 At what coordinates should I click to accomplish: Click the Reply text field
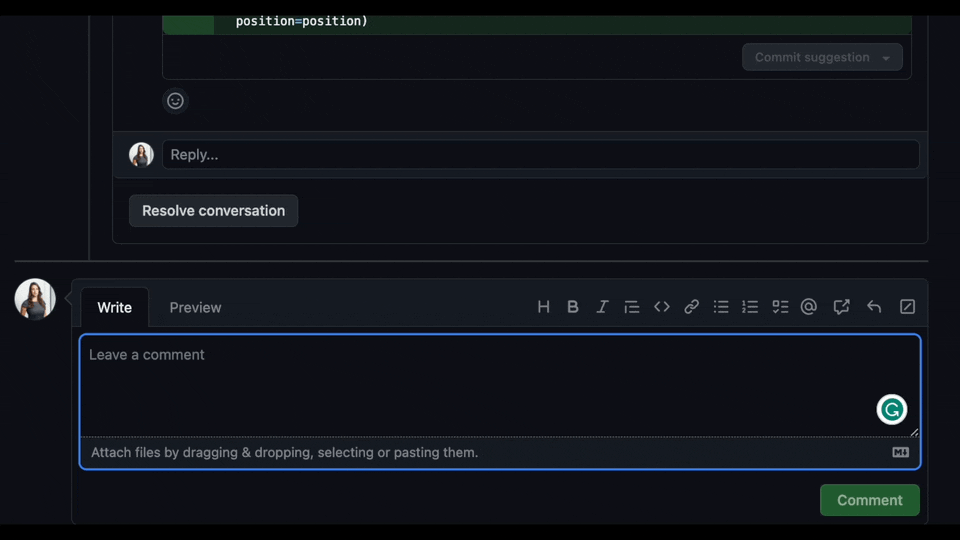point(540,155)
